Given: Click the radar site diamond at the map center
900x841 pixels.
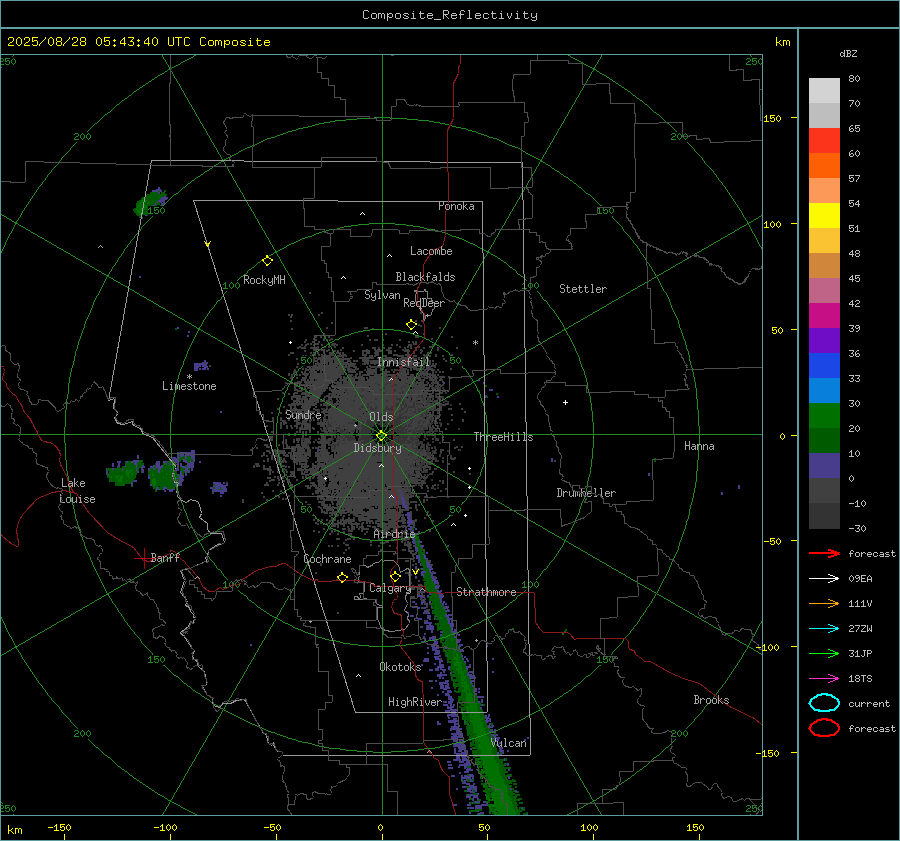Looking at the screenshot, I should tap(382, 435).
